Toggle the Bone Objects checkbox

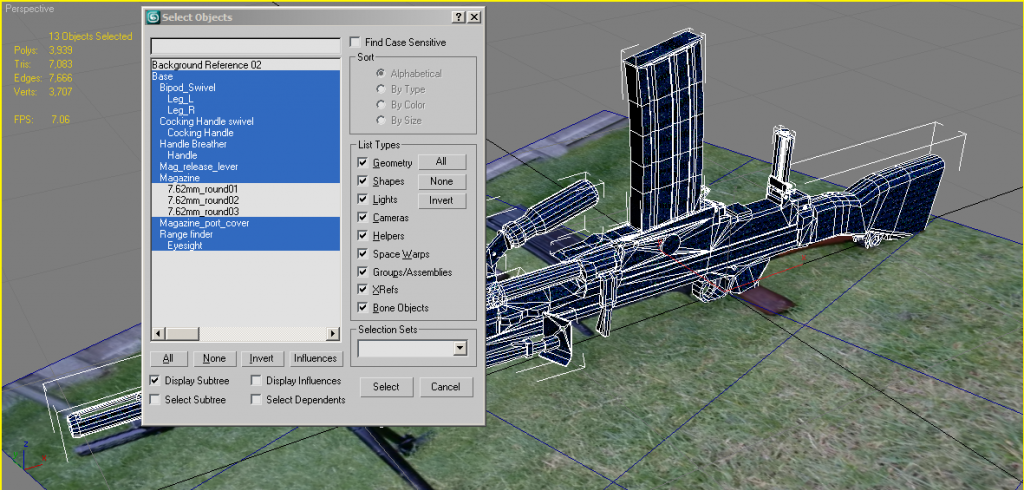(363, 308)
